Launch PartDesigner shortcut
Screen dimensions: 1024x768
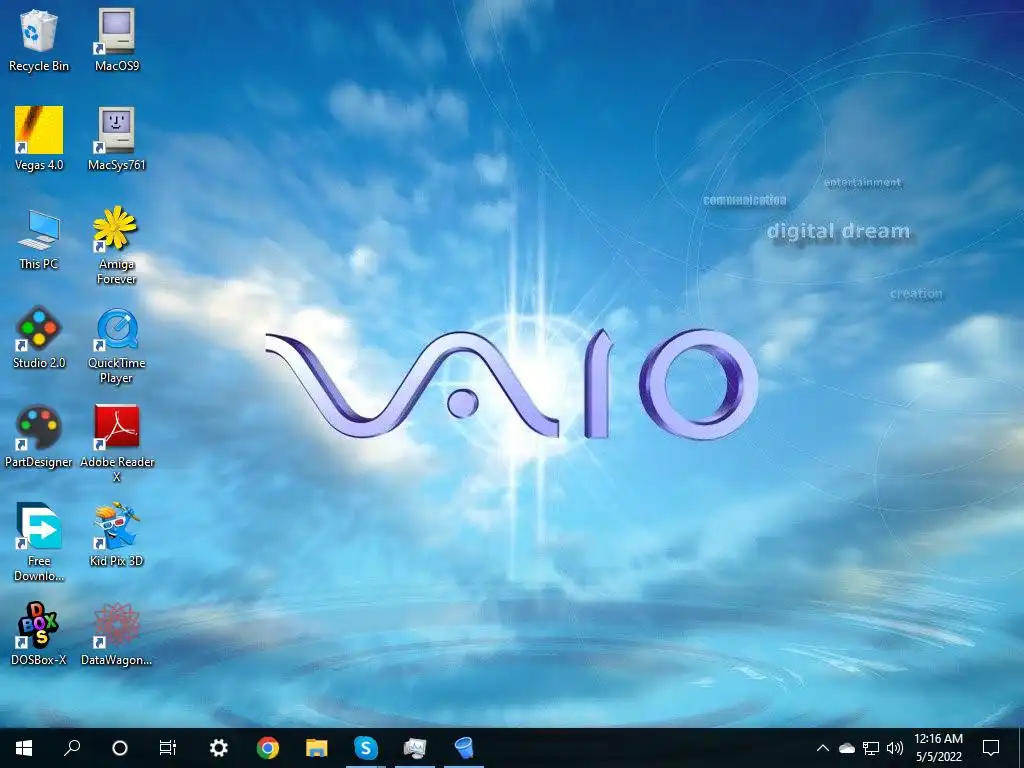coord(39,437)
